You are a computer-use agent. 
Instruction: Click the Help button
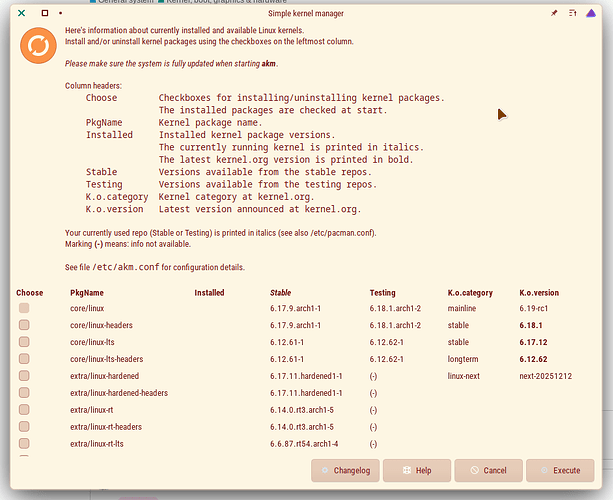417,470
